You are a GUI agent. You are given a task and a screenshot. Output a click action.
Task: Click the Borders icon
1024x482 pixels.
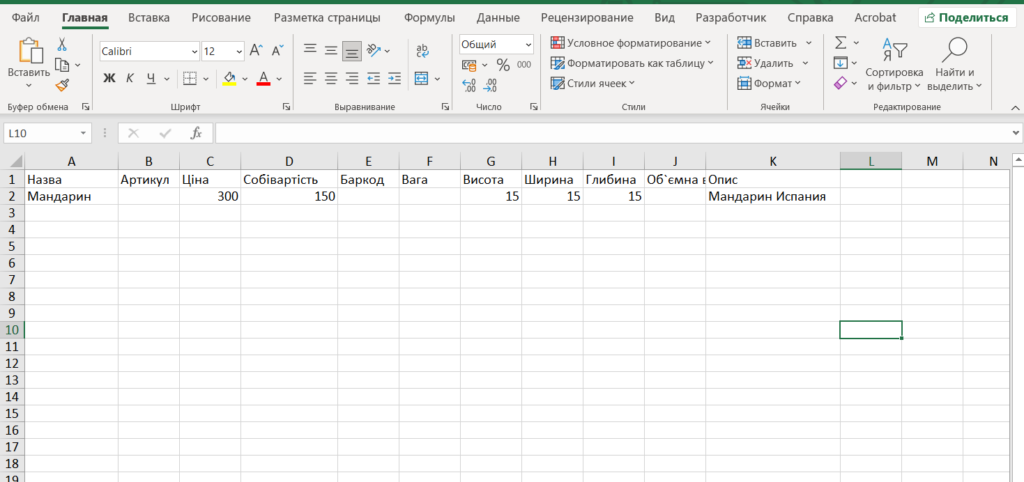[189, 78]
